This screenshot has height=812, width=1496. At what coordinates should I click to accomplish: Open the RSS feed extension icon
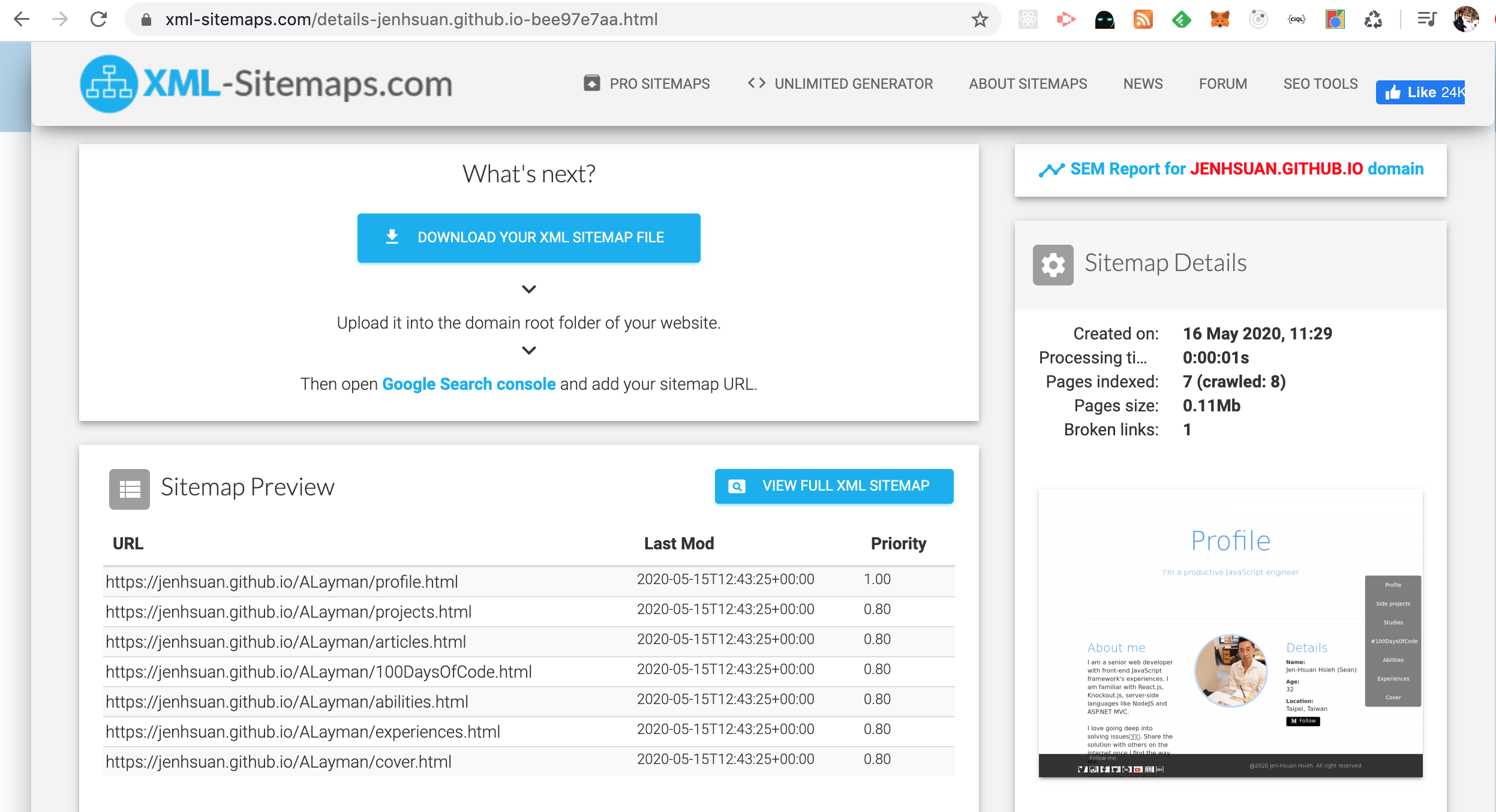click(x=1143, y=20)
